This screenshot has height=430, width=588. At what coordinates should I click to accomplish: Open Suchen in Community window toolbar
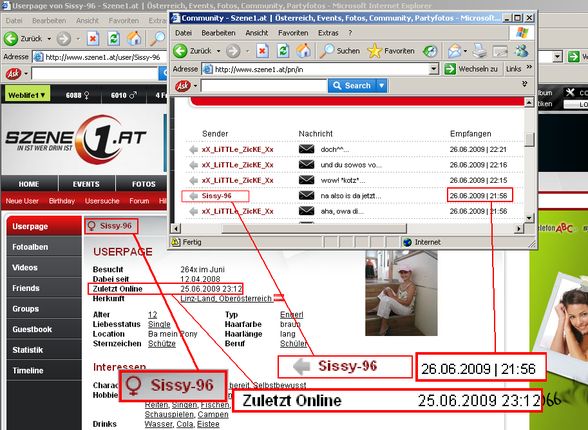(x=340, y=51)
